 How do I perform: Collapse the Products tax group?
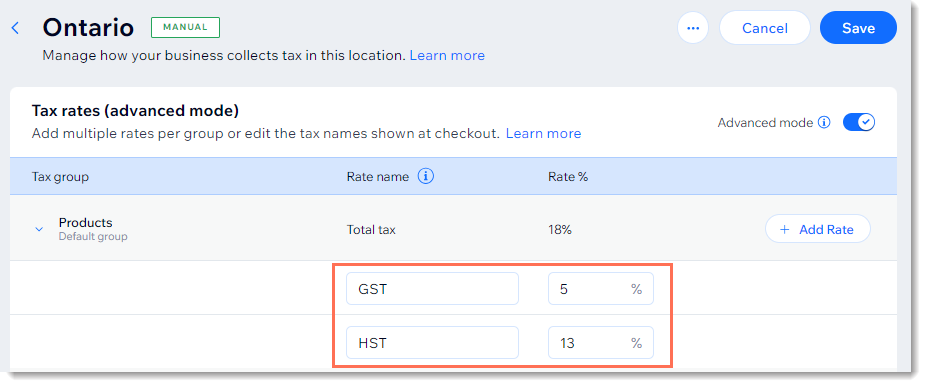tap(39, 229)
